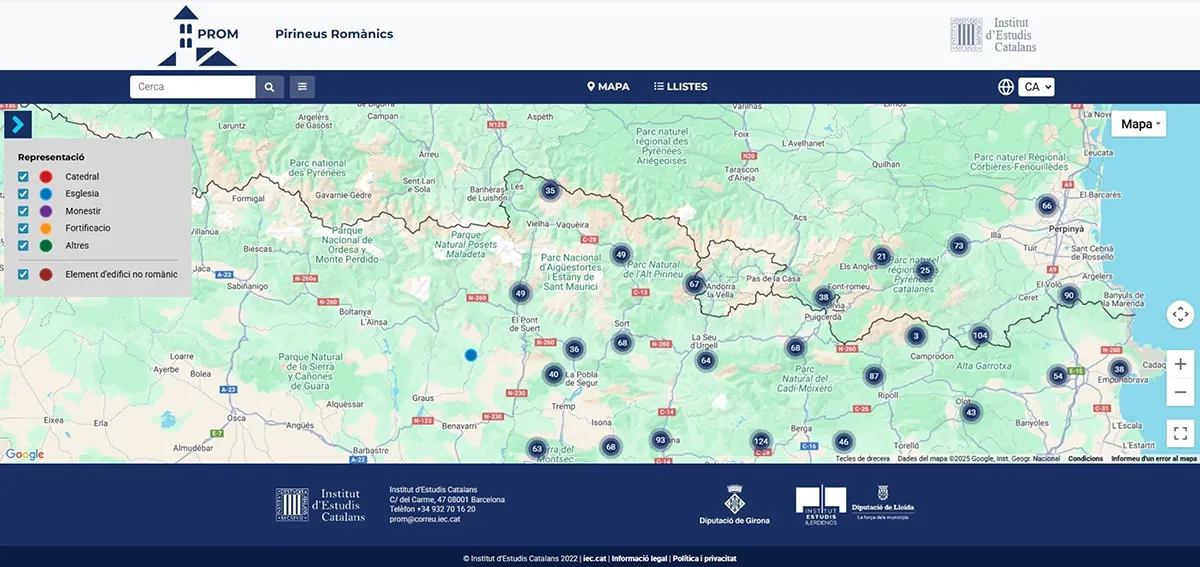The width and height of the screenshot is (1200, 567).
Task: Switch to the MAPA tab
Action: (608, 87)
